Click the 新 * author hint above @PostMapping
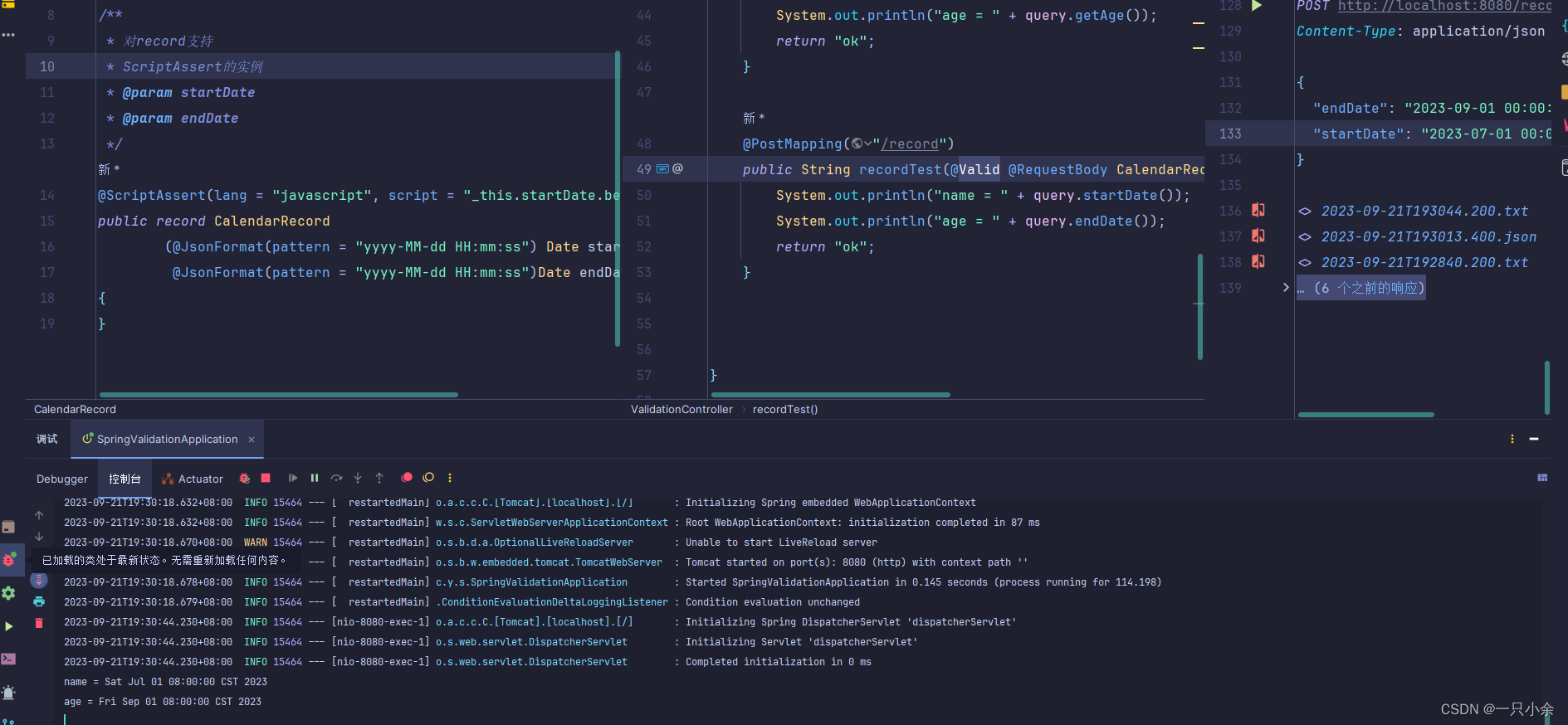The image size is (1568, 725). pos(754,118)
